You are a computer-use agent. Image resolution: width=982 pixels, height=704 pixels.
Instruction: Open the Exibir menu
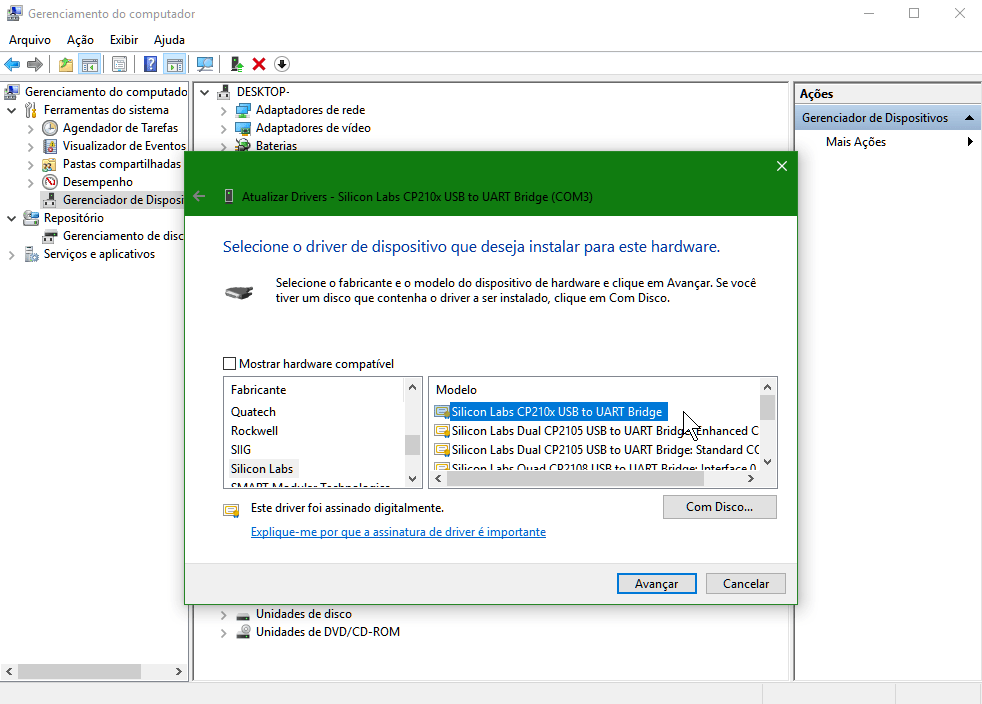click(x=124, y=40)
